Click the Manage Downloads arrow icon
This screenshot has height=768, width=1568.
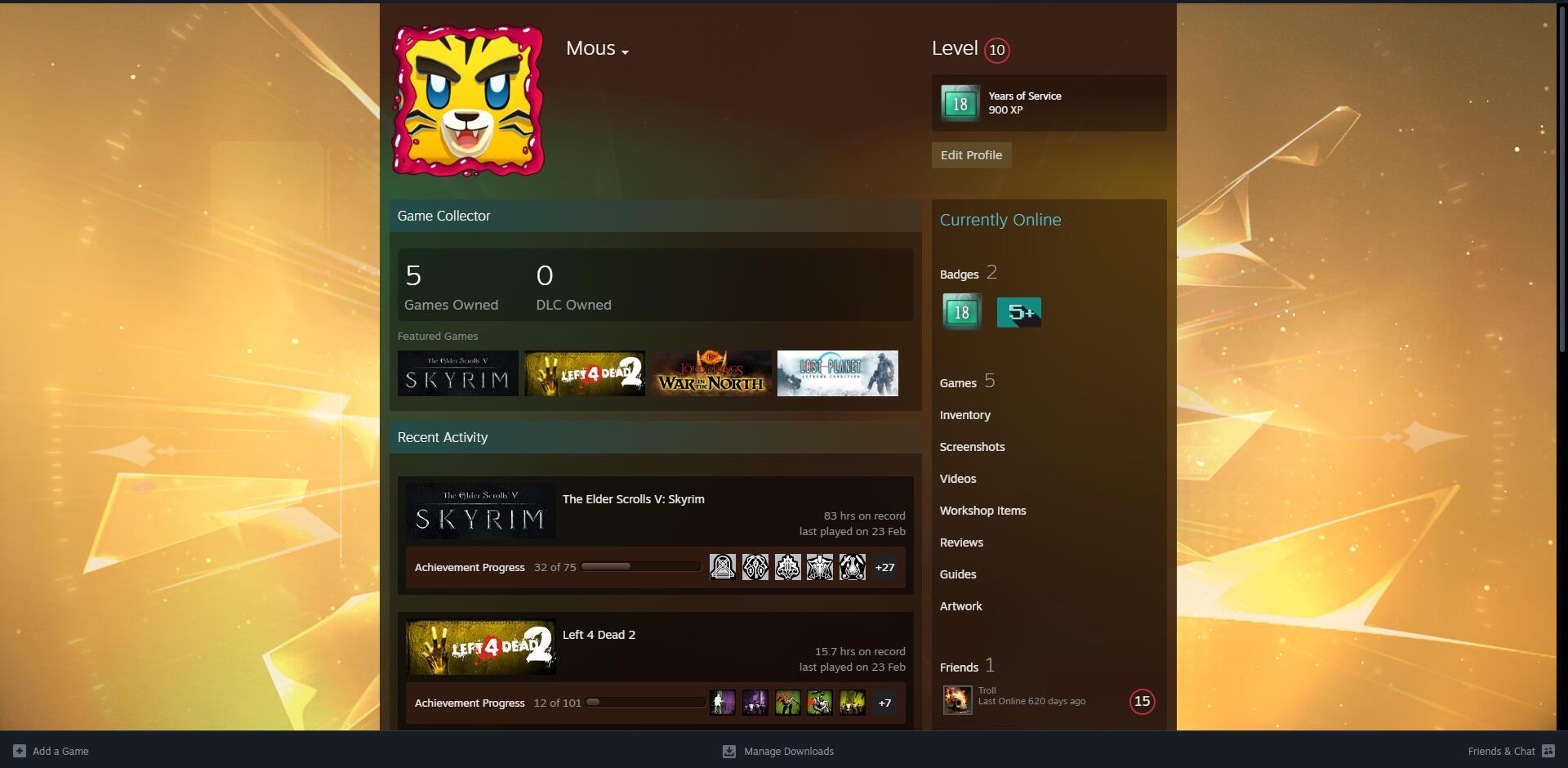coord(729,751)
